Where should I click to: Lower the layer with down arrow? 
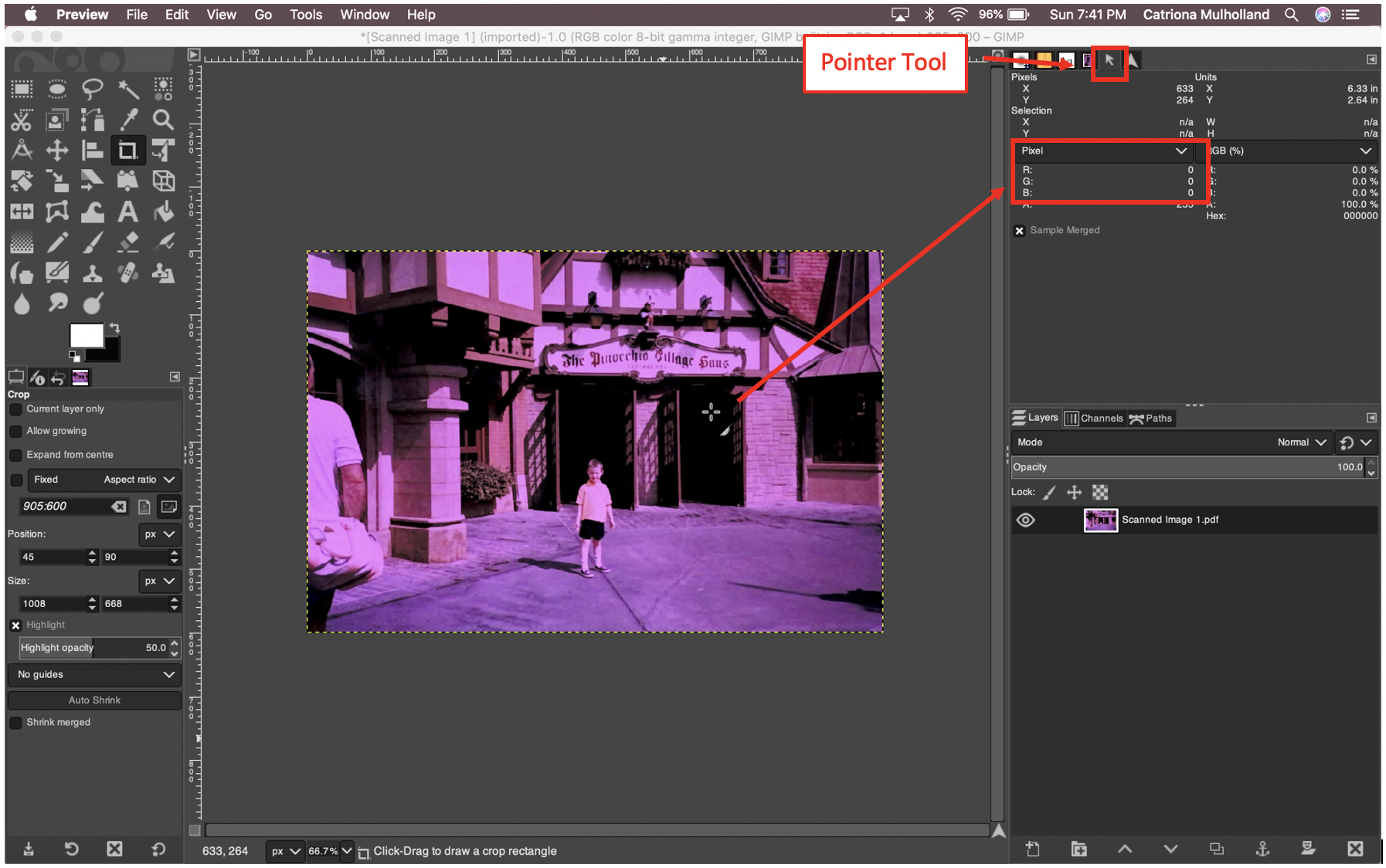1170,849
